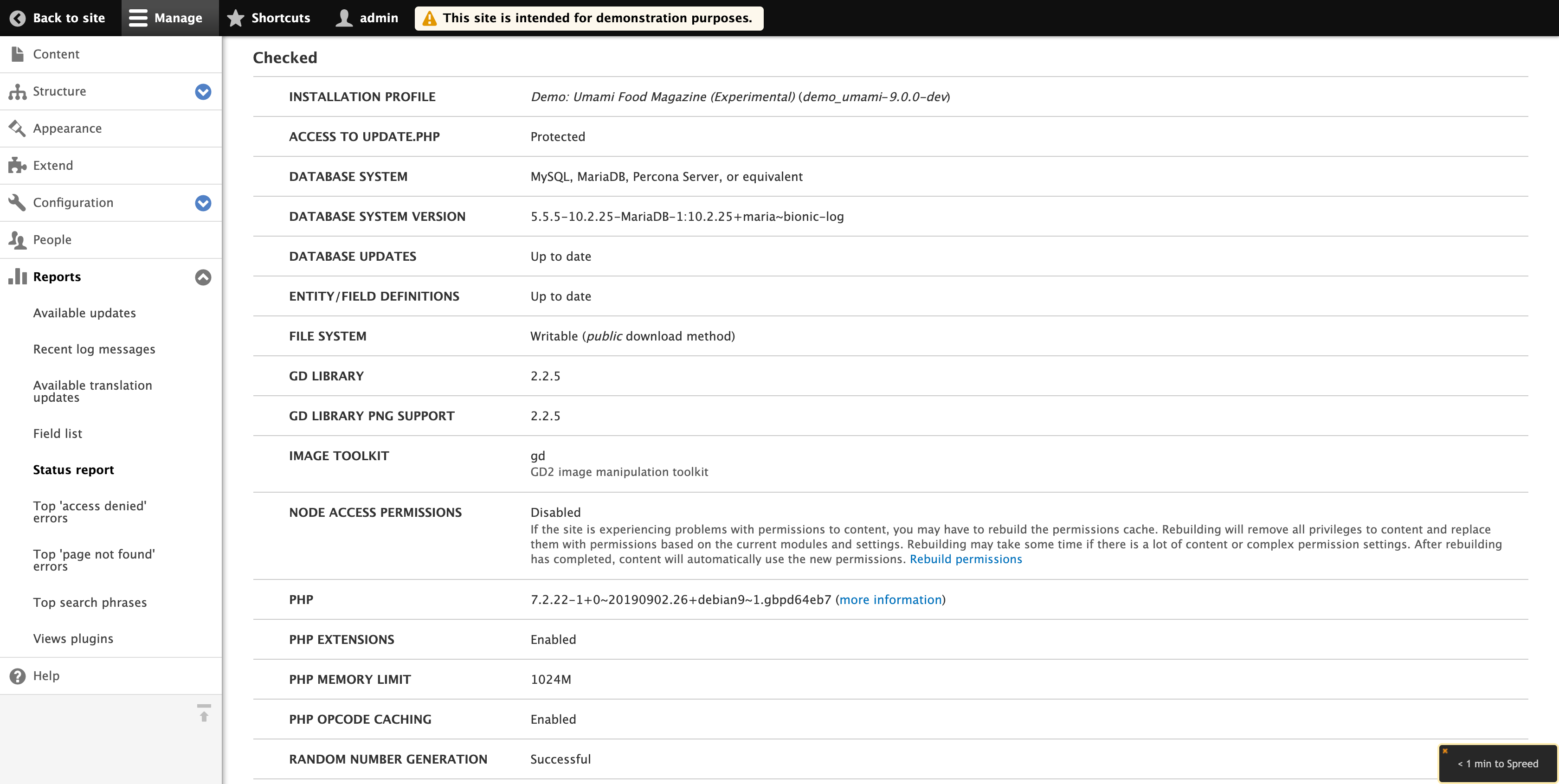Click the GD LIBRARY PNG SUPPORT label
This screenshot has height=784, width=1559.
[x=372, y=416]
